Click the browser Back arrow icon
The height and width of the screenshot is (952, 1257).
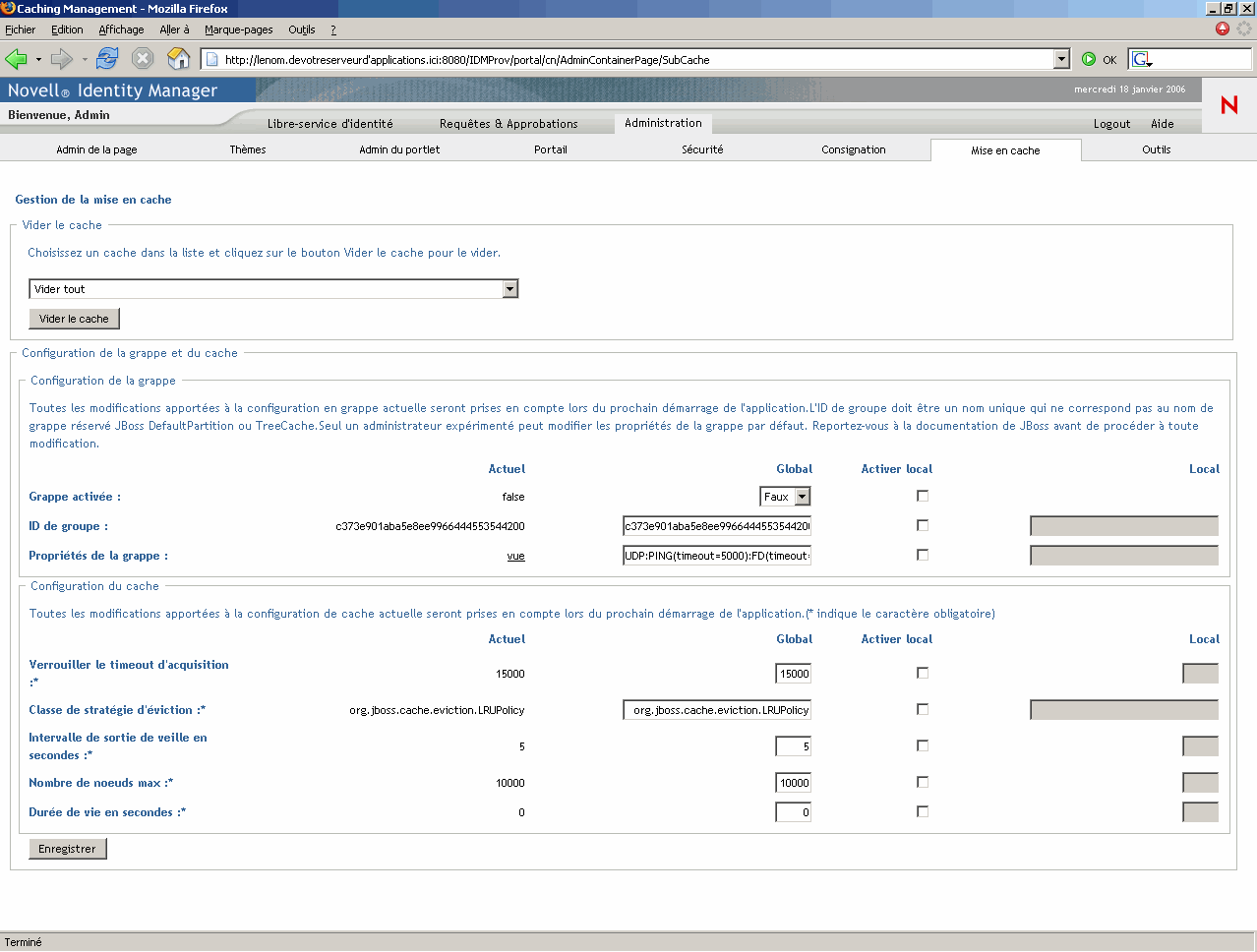coord(17,59)
